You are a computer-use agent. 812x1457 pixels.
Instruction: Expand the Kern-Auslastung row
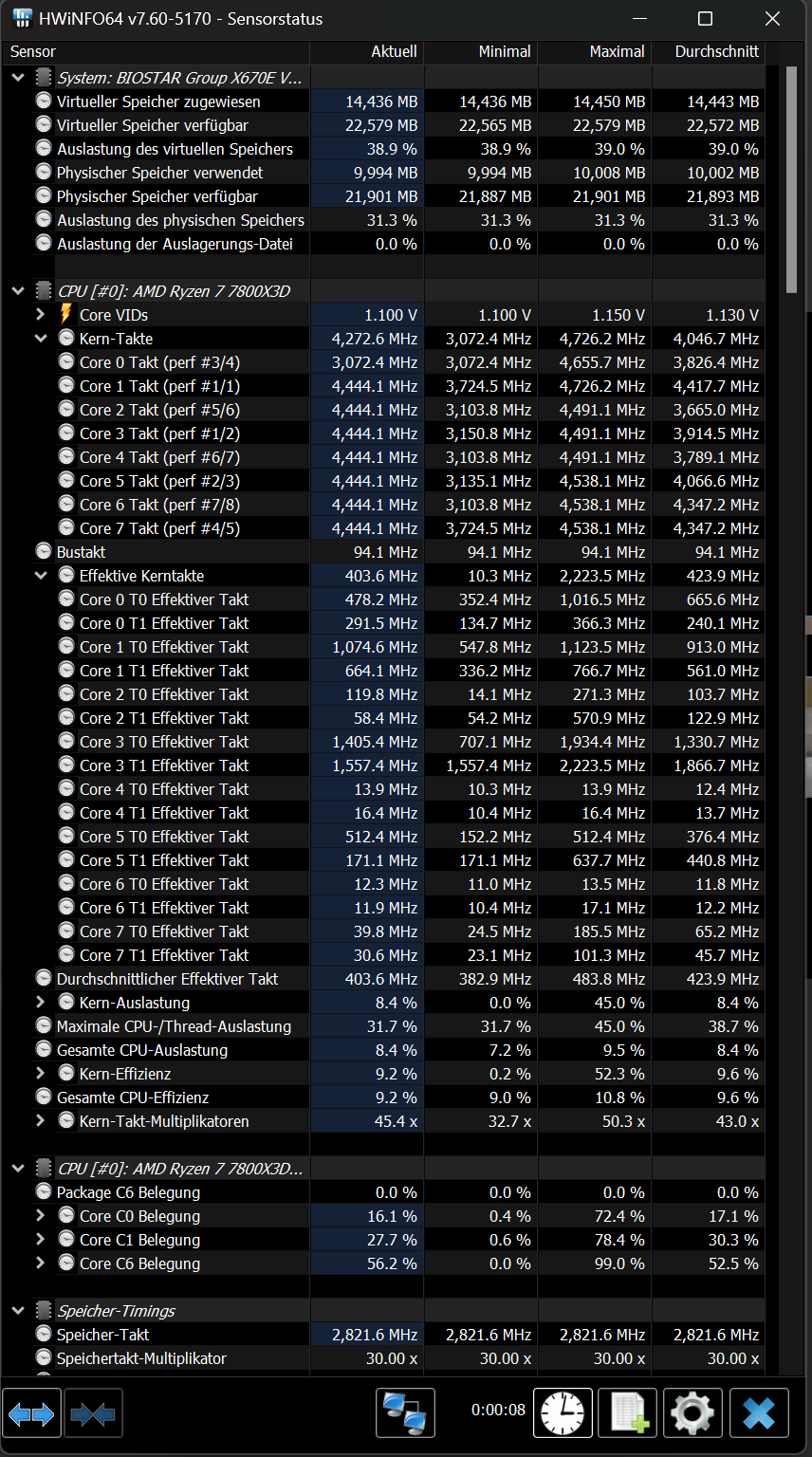(41, 1002)
